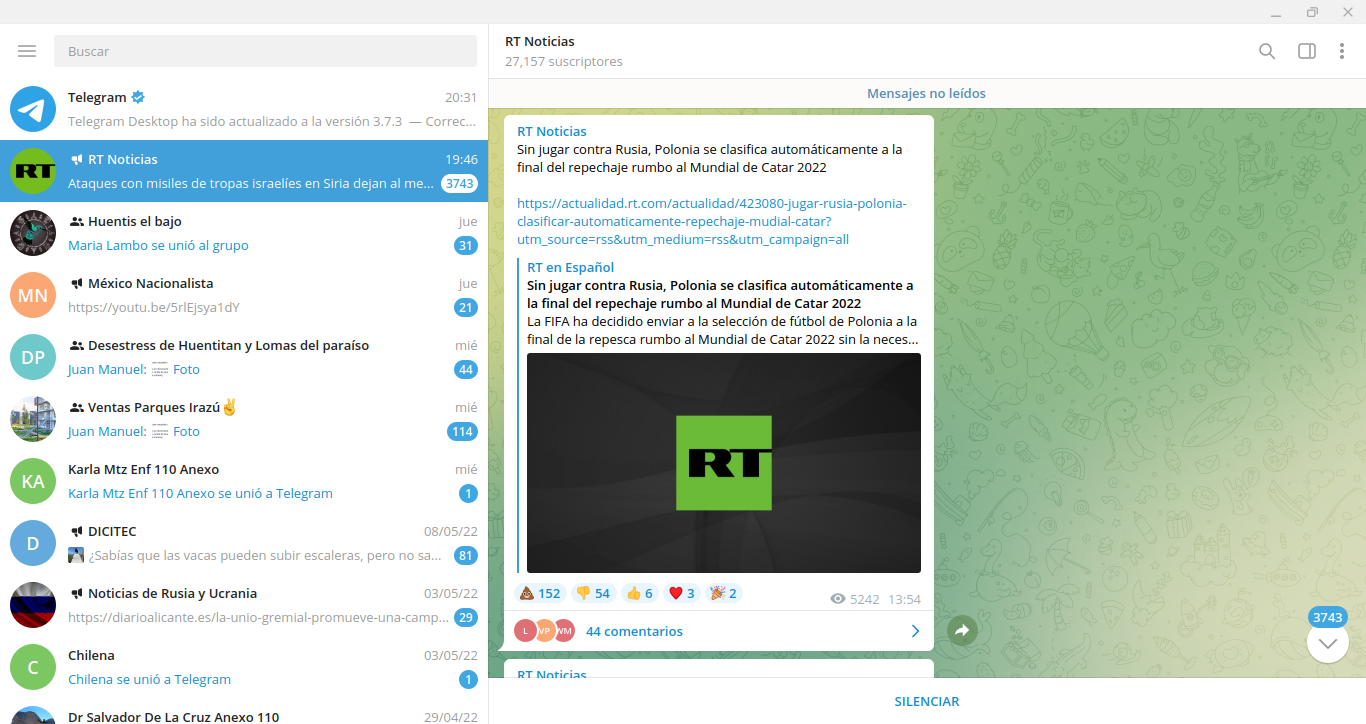Viewport: 1366px width, 724px height.
Task: Open Noticias de Rusia y Ucrania channel
Action: [244, 605]
